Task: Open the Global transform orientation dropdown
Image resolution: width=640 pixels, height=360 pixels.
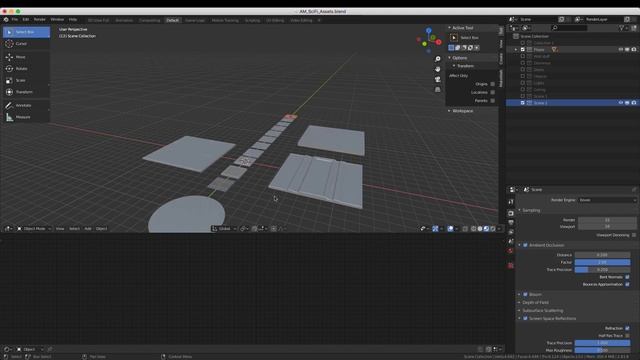Action: click(x=224, y=229)
